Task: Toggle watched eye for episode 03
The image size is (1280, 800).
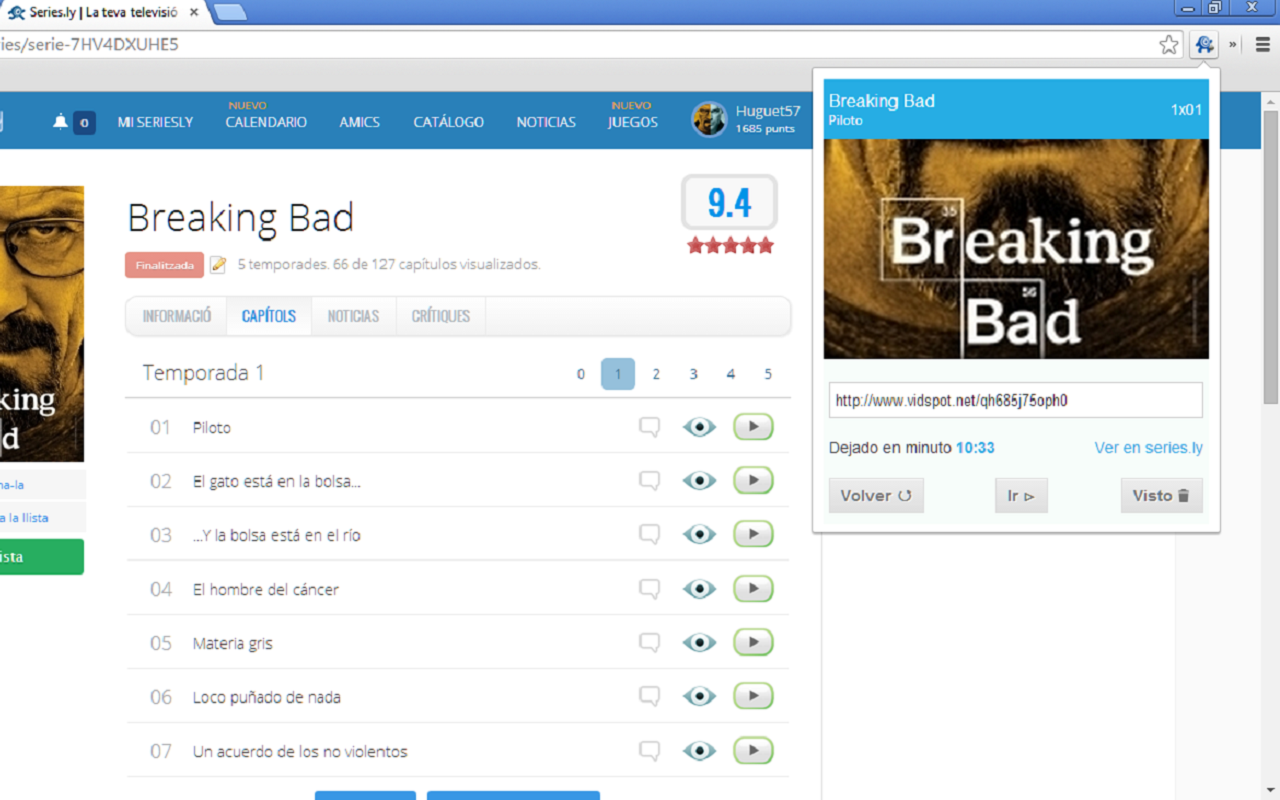Action: pos(699,535)
